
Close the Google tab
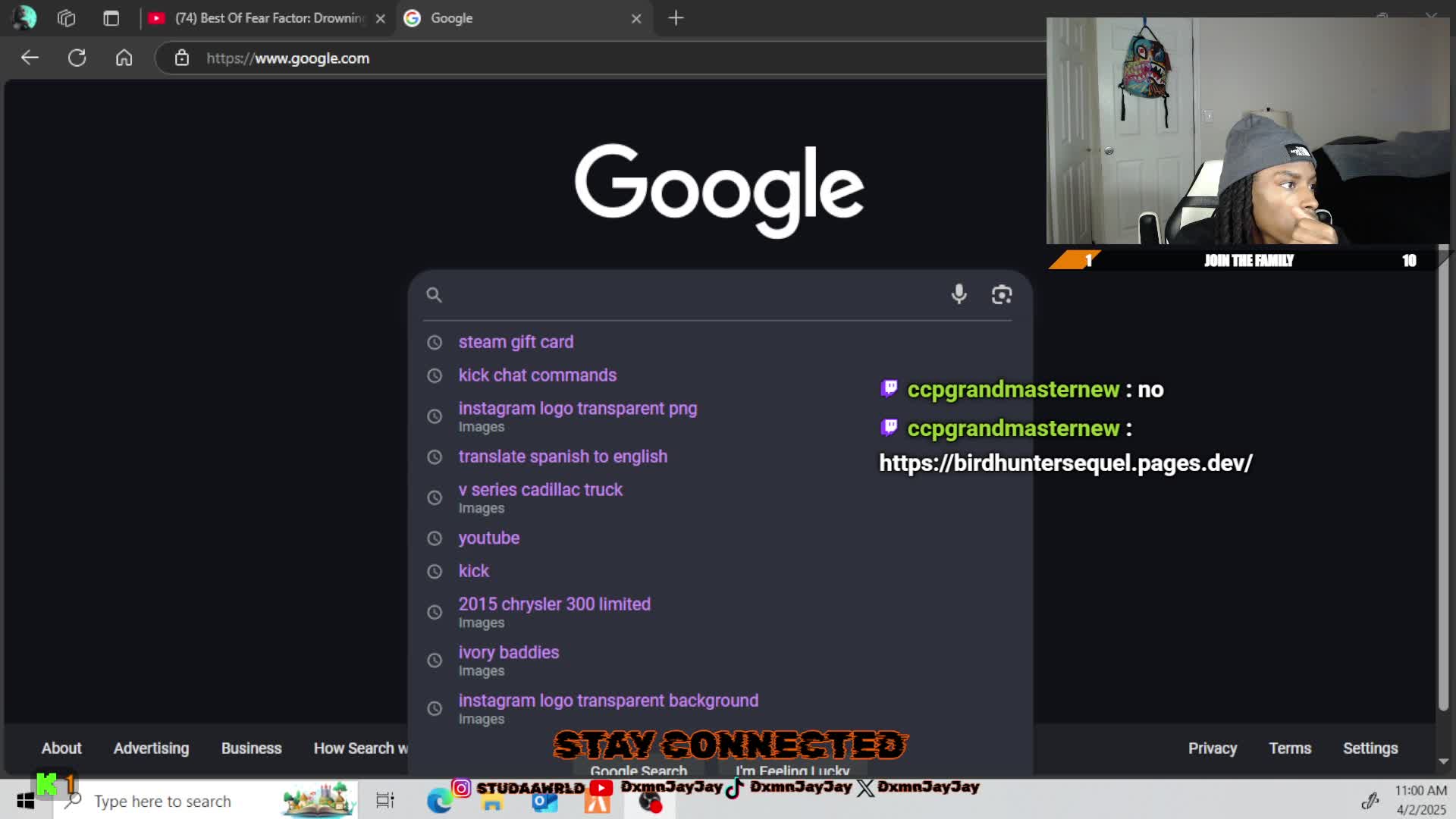pyautogui.click(x=636, y=19)
